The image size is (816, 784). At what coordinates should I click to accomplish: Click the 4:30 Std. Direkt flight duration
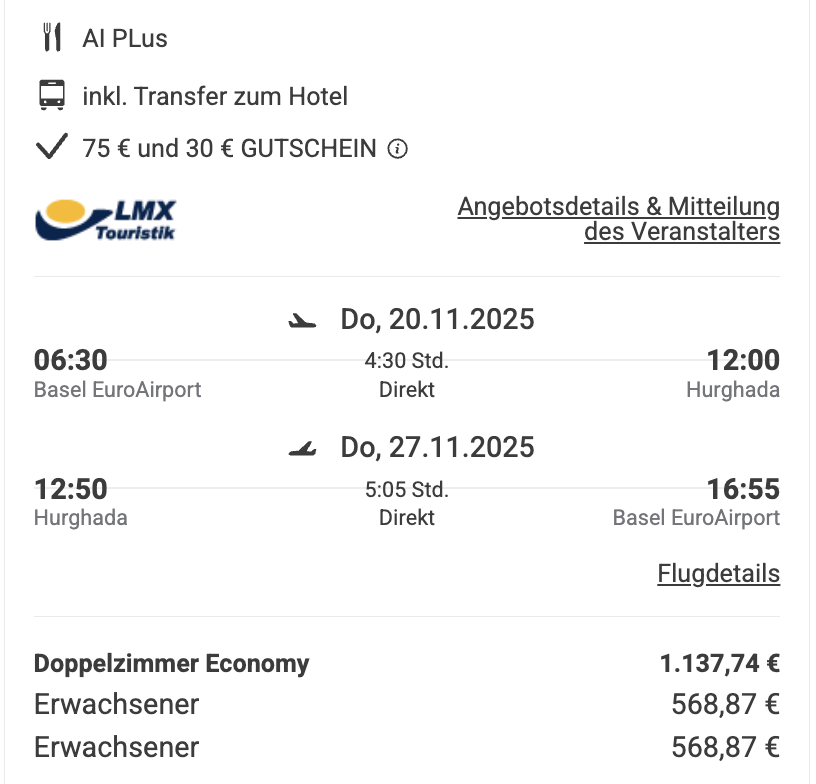pyautogui.click(x=406, y=375)
